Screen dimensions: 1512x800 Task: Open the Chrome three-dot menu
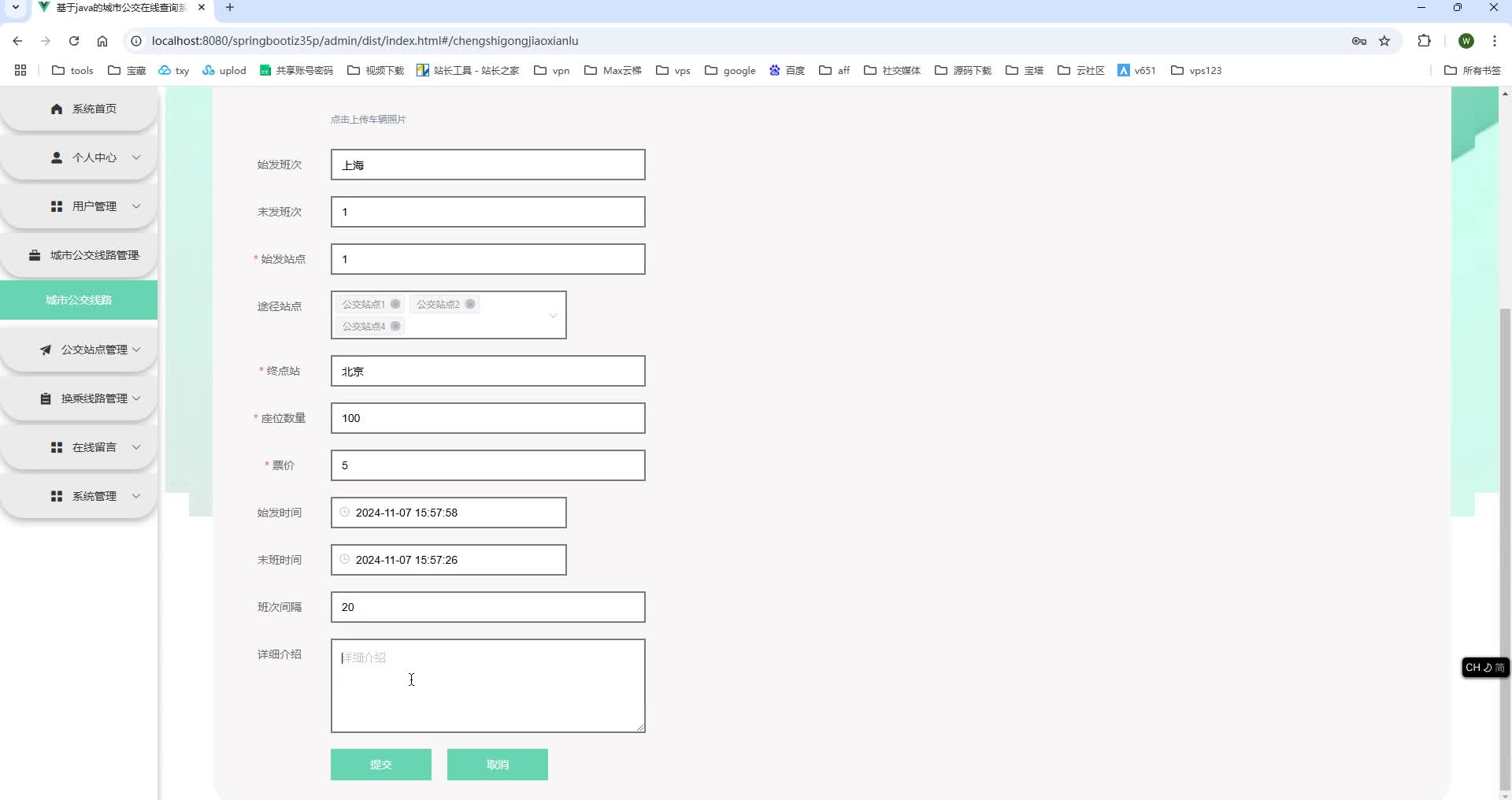coord(1495,41)
